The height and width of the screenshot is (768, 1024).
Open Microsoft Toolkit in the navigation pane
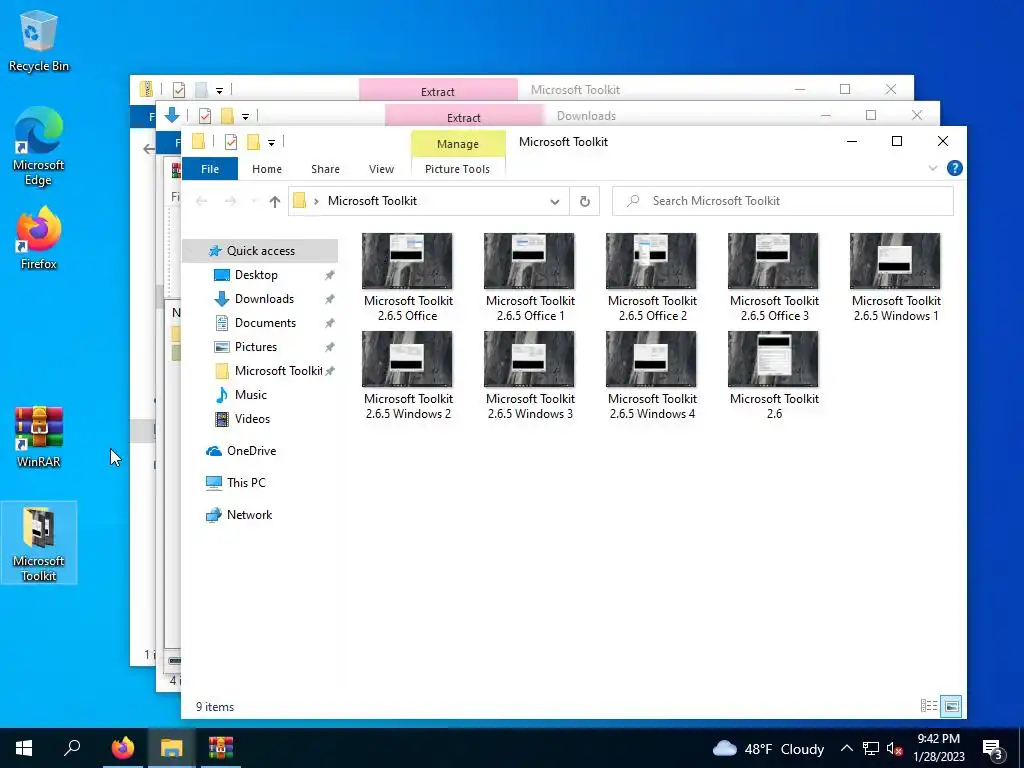(278, 371)
